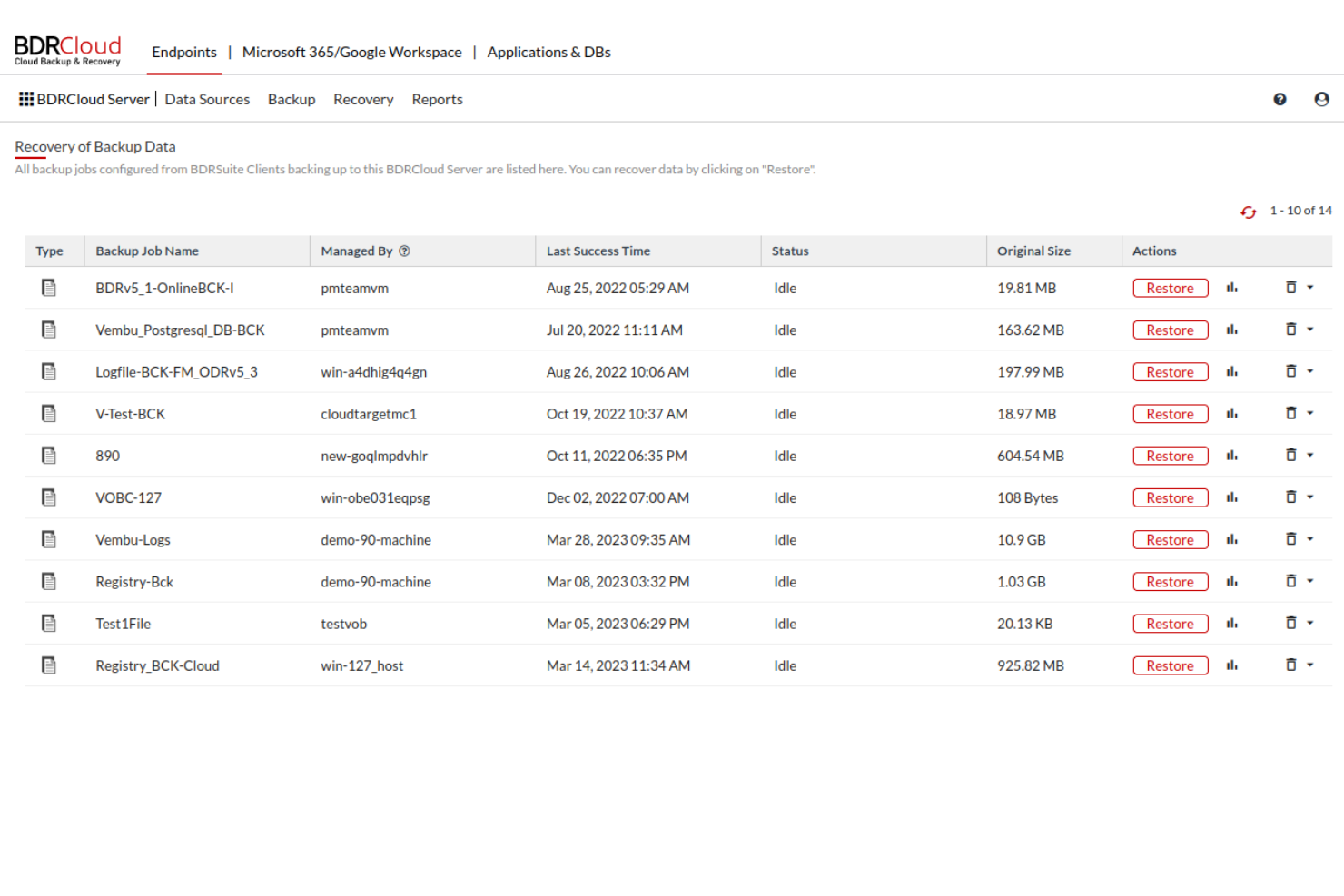Open the help question mark icon

[1280, 100]
